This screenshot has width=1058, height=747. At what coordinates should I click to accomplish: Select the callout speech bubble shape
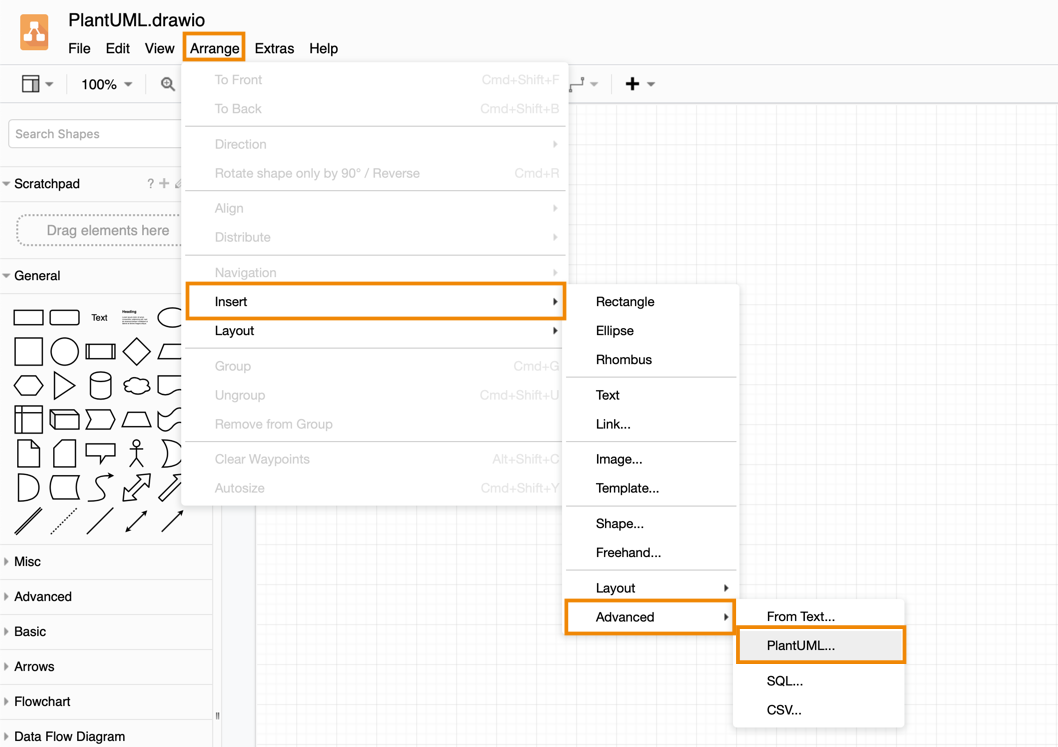click(x=100, y=453)
